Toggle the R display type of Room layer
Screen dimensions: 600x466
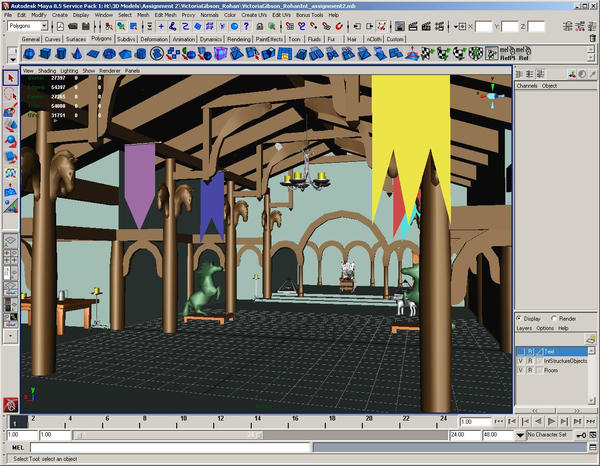coord(530,370)
